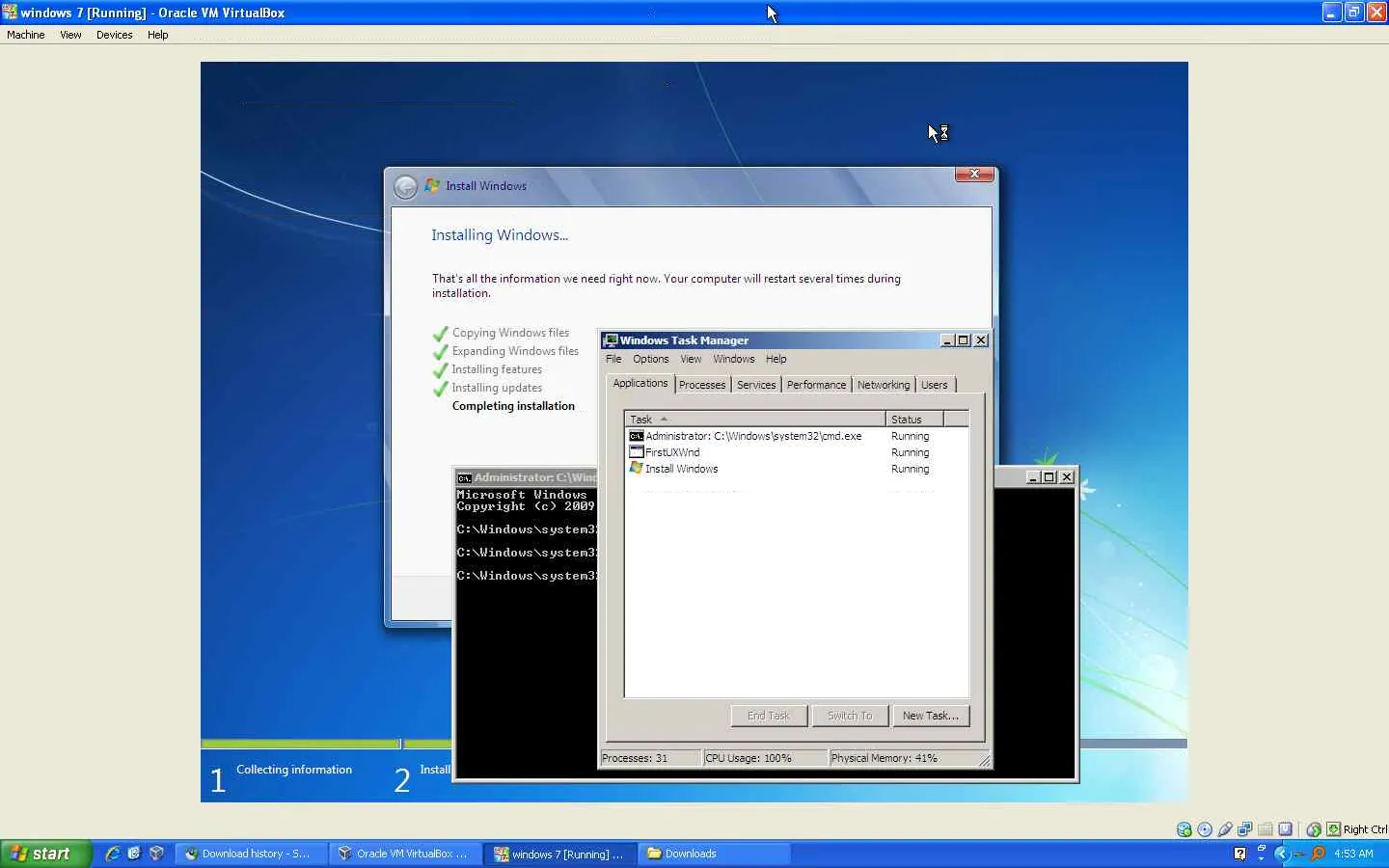Select the Administrator cmd.exe row in the task list

797,436
